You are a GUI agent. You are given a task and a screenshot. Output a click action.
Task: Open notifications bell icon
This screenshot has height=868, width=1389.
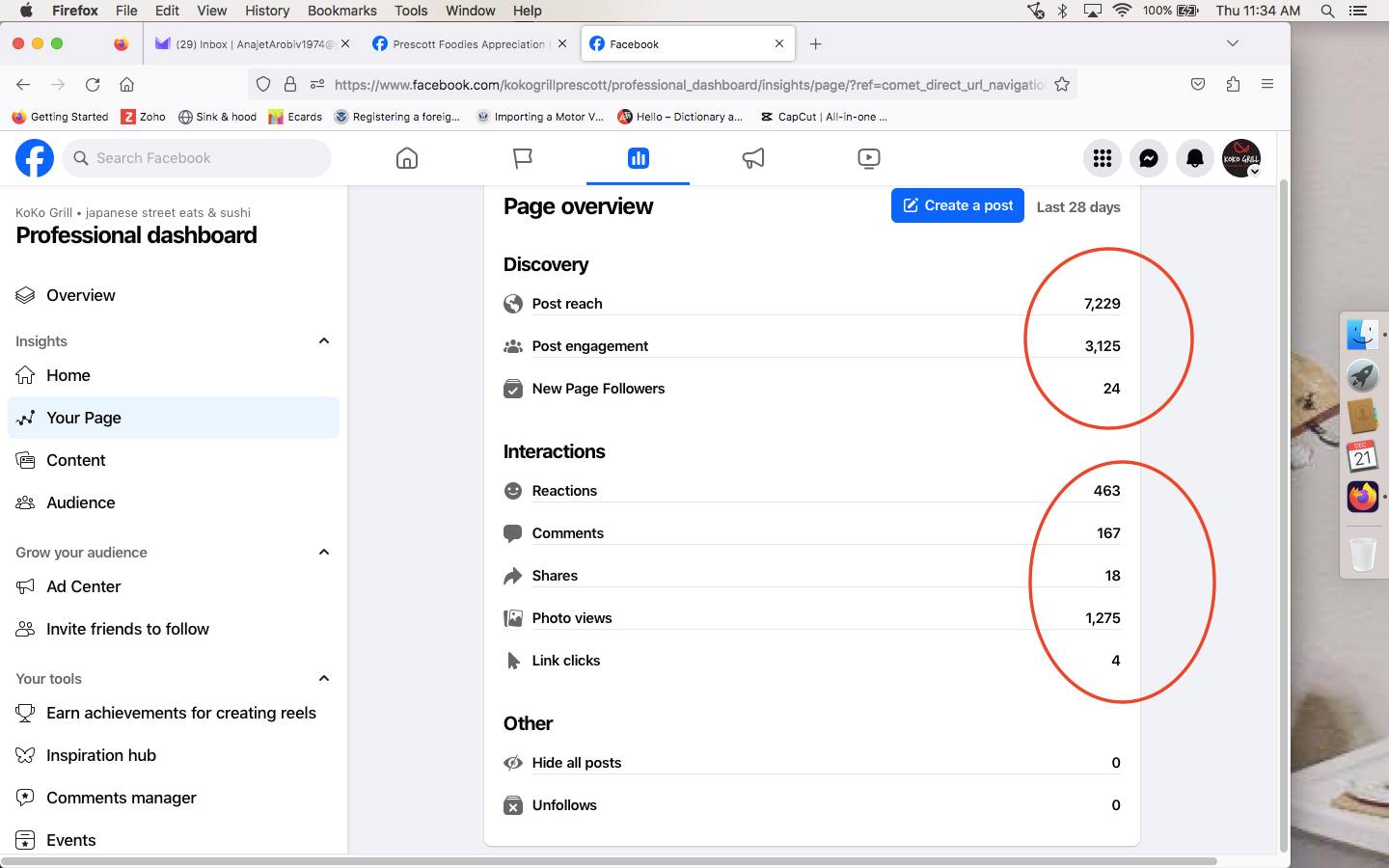(x=1195, y=158)
